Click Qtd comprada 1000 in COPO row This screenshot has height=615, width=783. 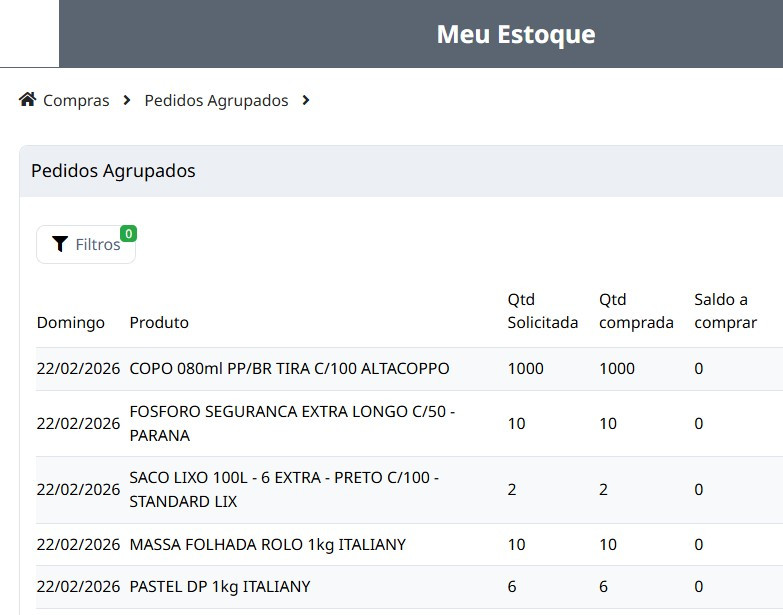(617, 368)
